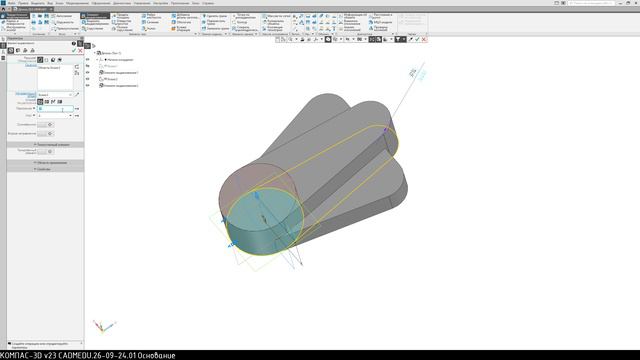Viewport: 640px width, 360px height.
Task: Select Эскиз:2 in the model tree
Action: (109, 79)
